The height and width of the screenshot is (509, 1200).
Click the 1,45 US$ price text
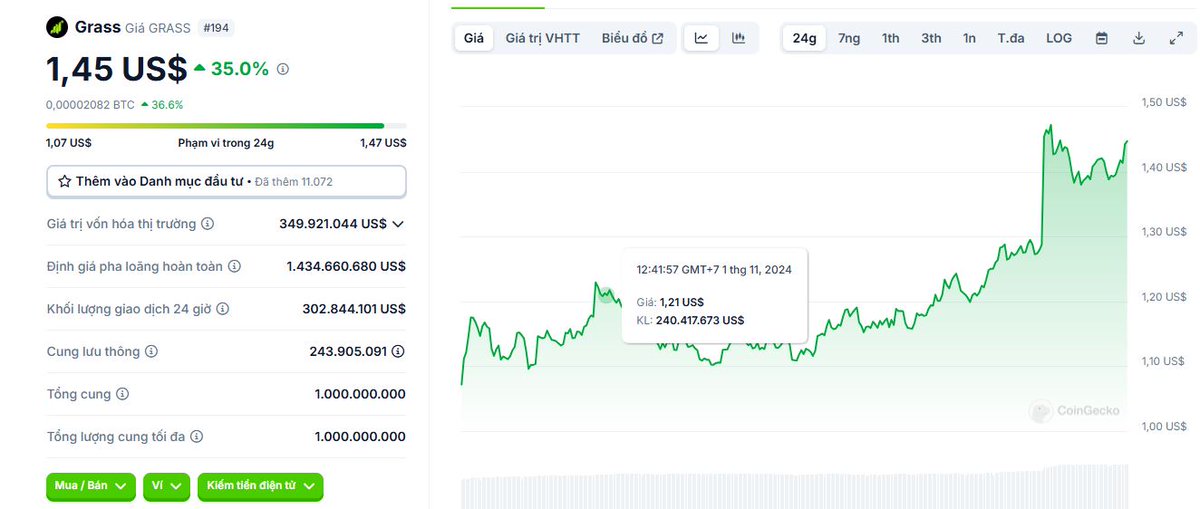(116, 69)
